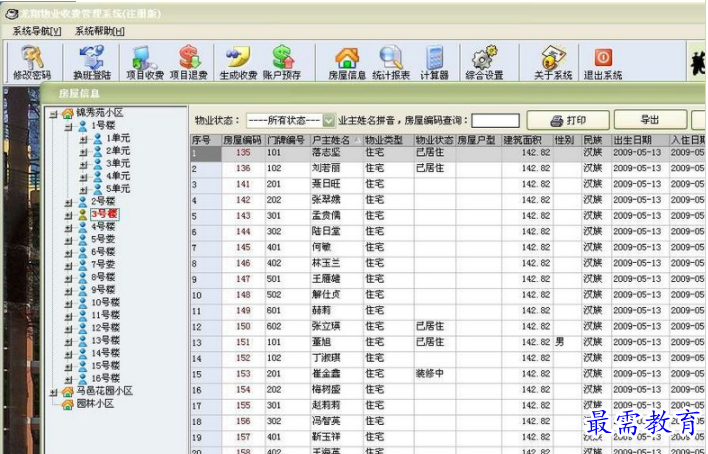Select 8号楼 in the tree
This screenshot has width=708, height=454.
(x=103, y=277)
